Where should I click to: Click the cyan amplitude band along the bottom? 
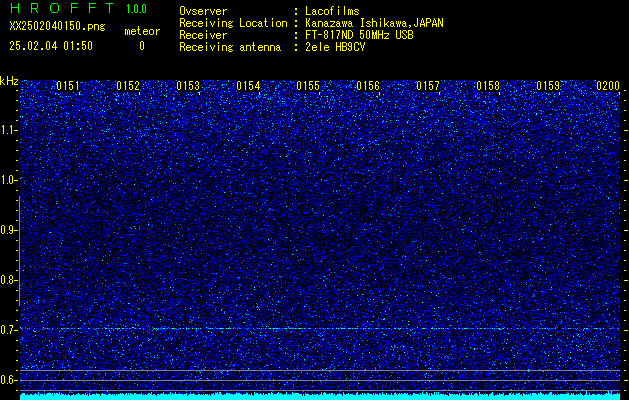tap(320, 396)
